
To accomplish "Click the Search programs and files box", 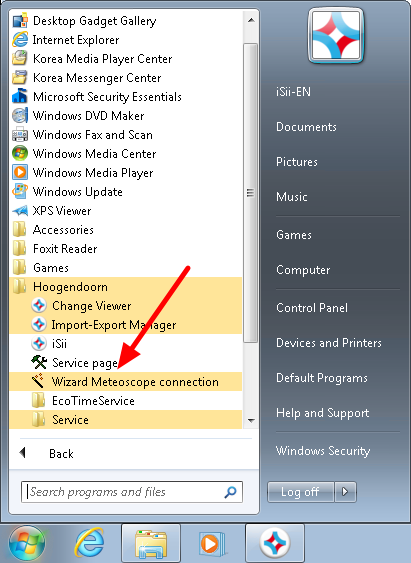I will (132, 492).
